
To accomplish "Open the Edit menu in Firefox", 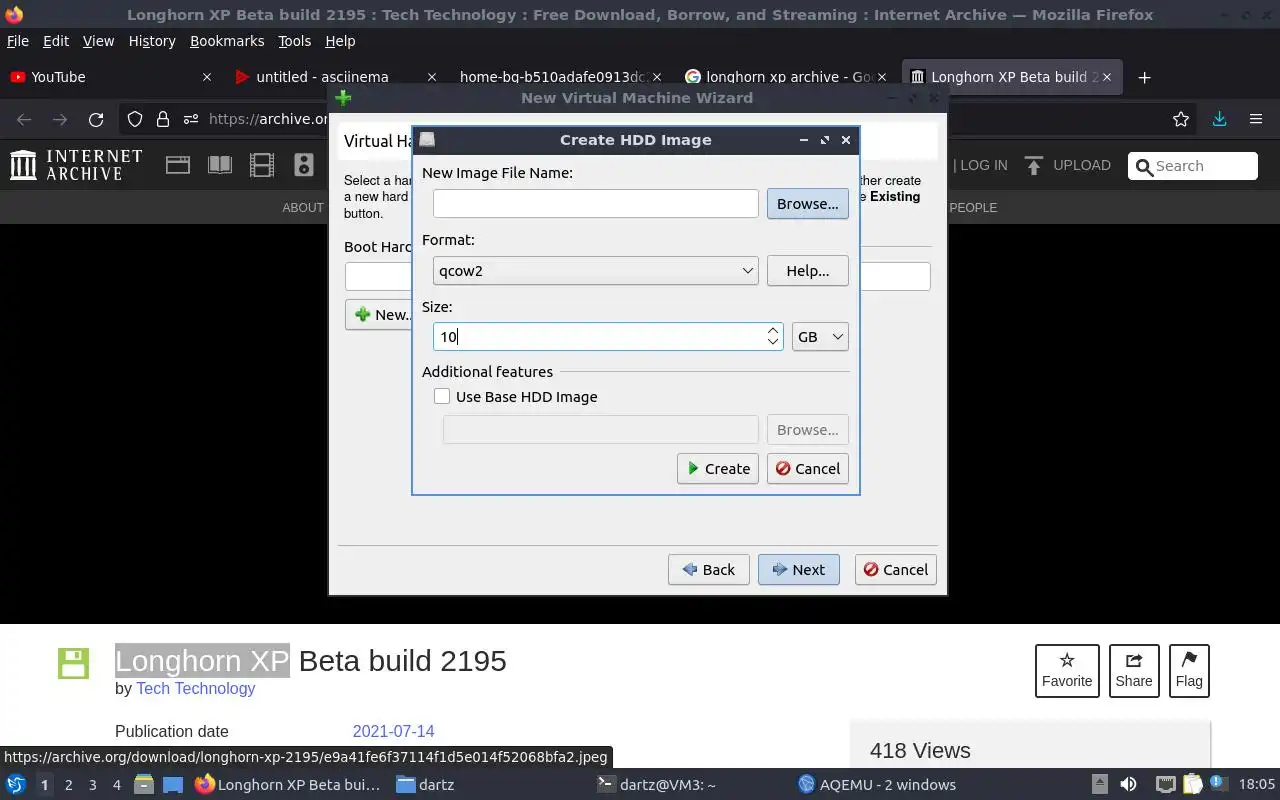I will pos(56,41).
